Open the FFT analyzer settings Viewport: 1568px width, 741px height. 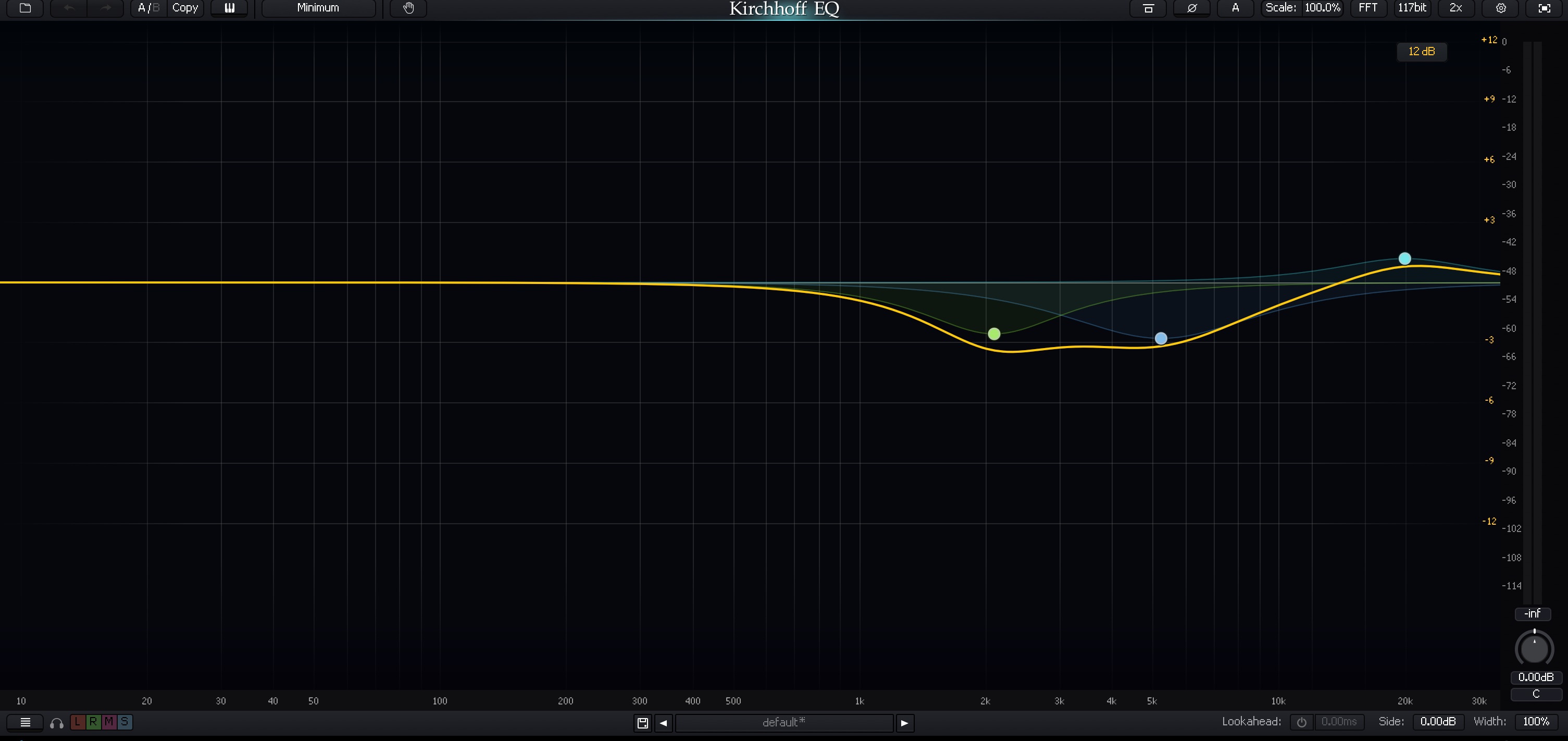pyautogui.click(x=1368, y=8)
